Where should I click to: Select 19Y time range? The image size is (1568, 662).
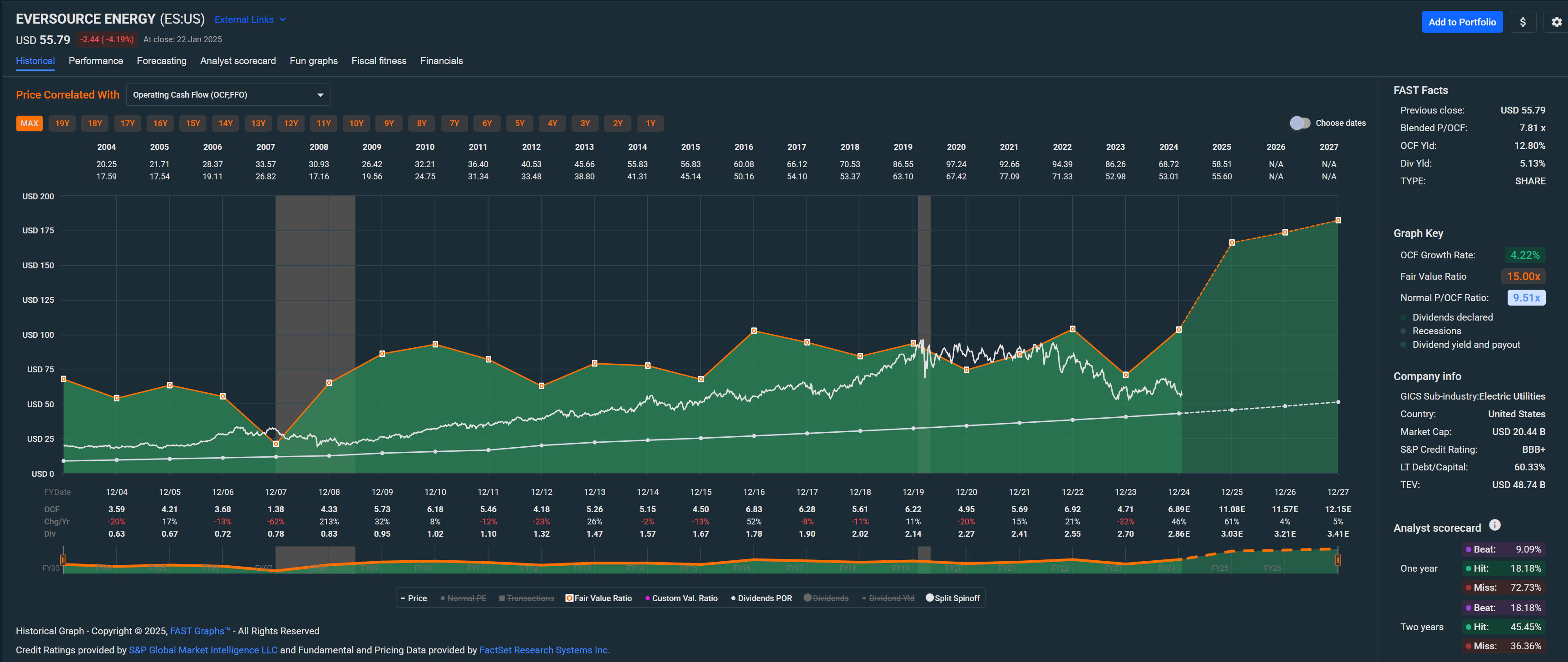(x=62, y=124)
